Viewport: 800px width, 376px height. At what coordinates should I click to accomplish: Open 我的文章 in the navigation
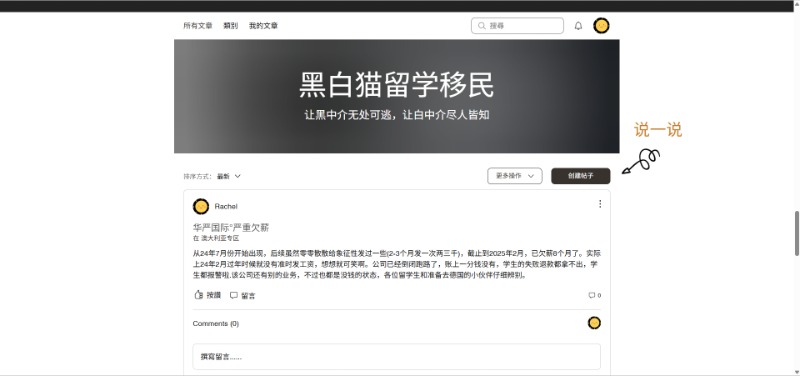click(x=263, y=26)
